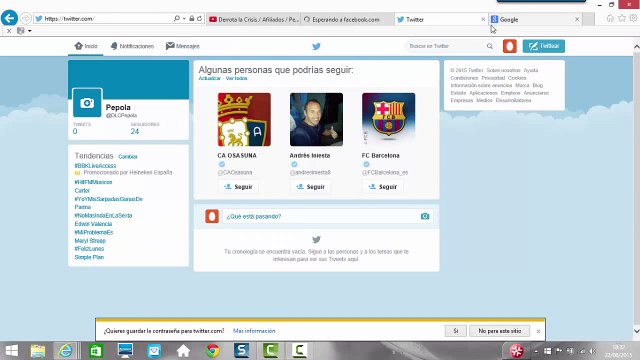Click Cambiar next to Tendencias
The height and width of the screenshot is (360, 640).
(128, 157)
